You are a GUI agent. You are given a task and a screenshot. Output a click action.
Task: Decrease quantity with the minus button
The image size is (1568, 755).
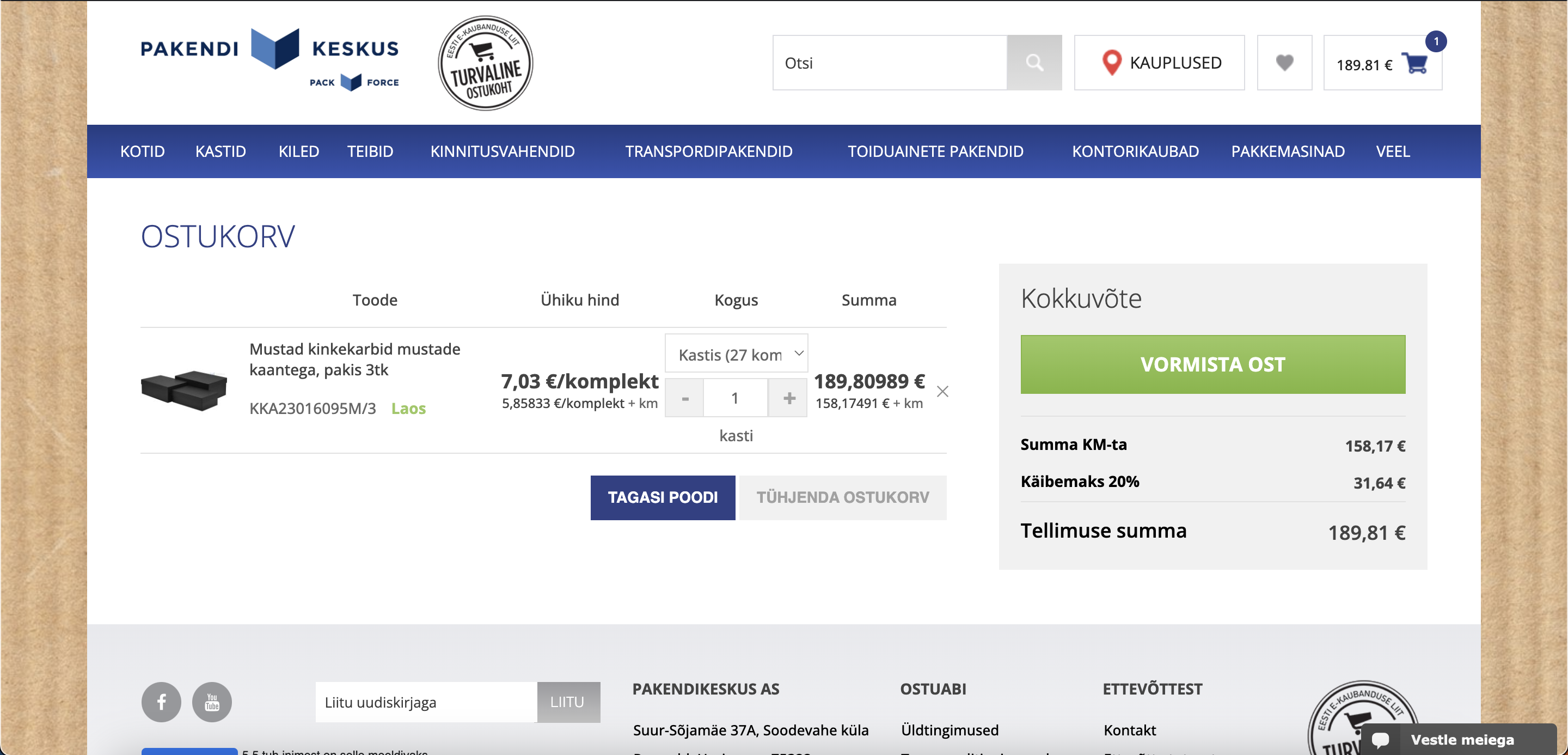click(x=685, y=398)
